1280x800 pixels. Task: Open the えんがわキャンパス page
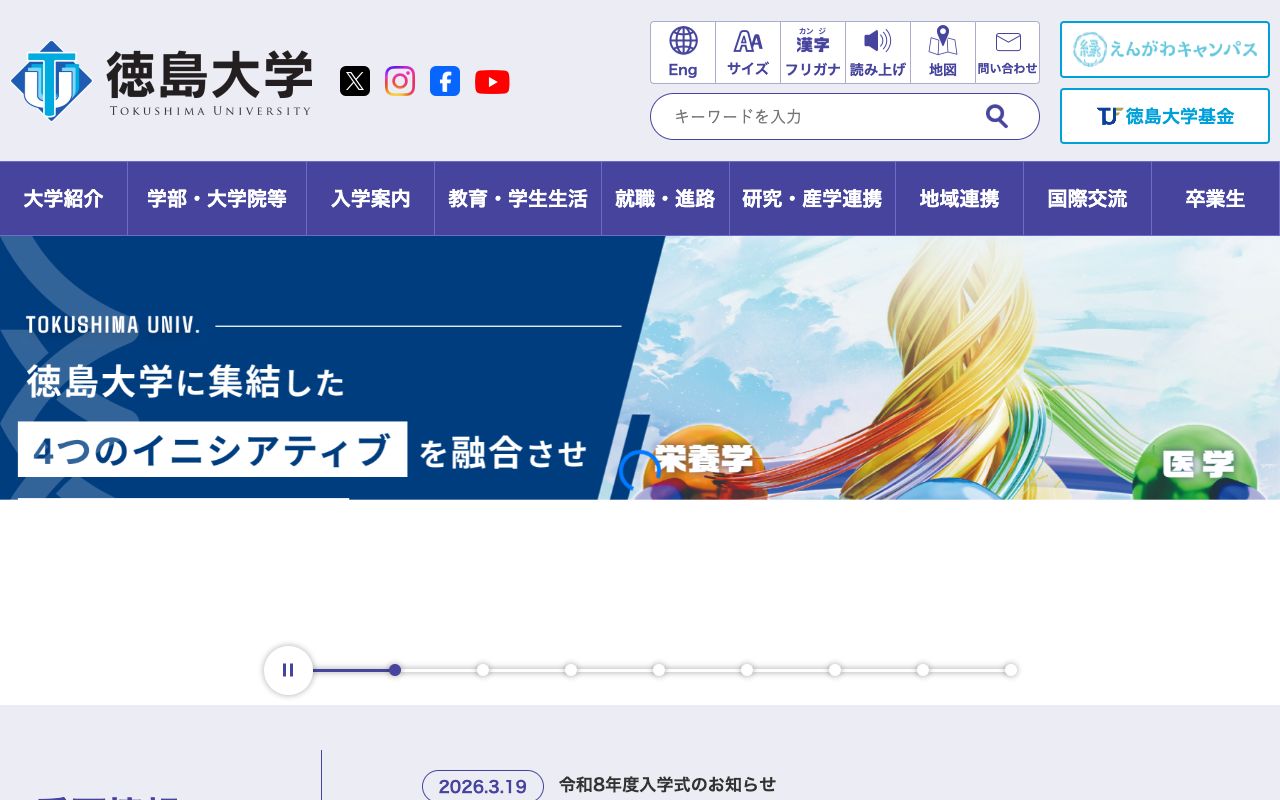click(x=1164, y=49)
